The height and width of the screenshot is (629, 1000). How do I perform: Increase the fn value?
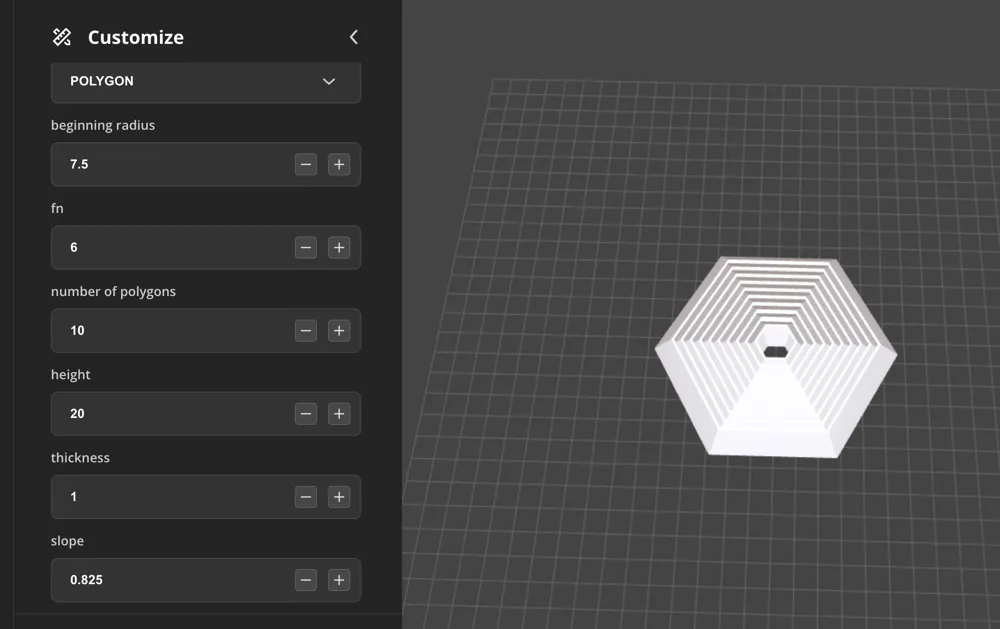(x=339, y=248)
